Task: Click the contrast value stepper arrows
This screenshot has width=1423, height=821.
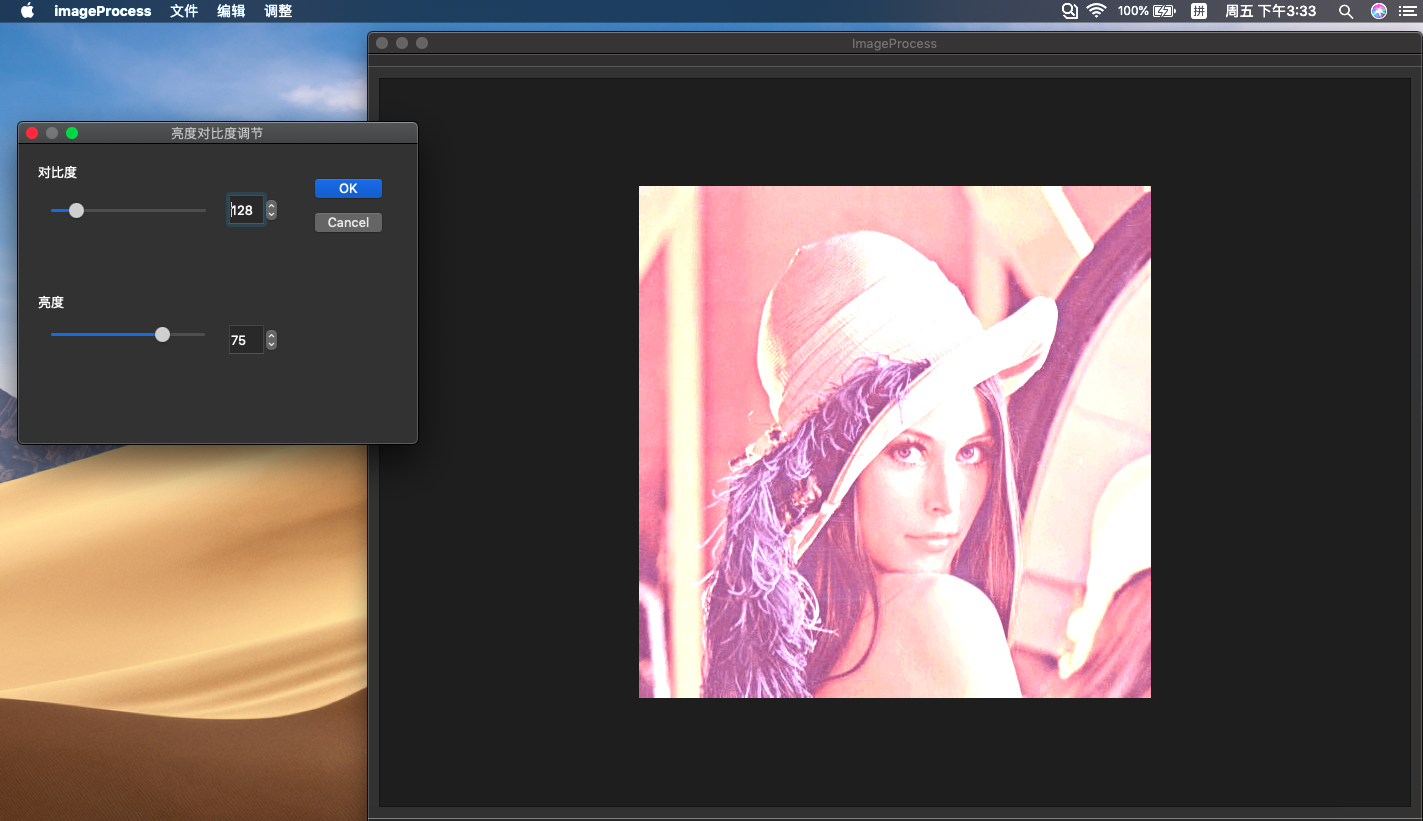Action: [271, 210]
